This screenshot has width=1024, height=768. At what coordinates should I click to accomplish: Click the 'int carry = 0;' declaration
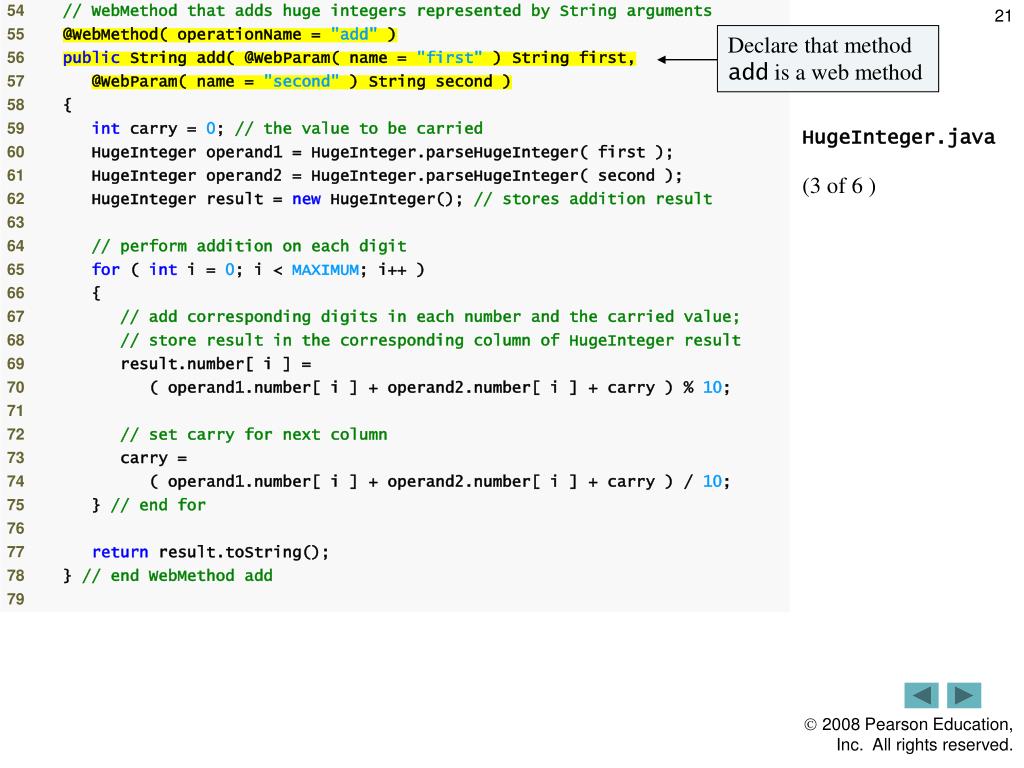point(157,128)
